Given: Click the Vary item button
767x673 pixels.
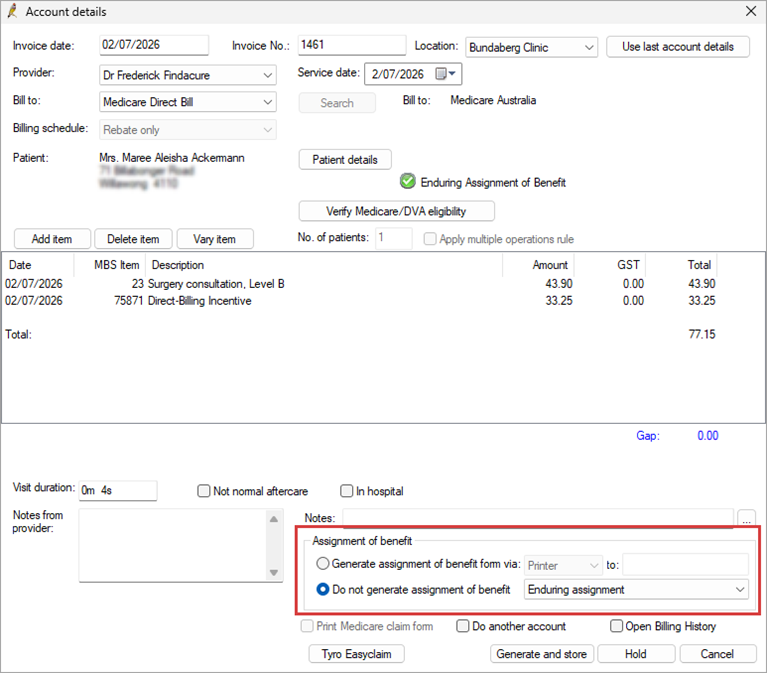Looking at the screenshot, I should [x=215, y=239].
